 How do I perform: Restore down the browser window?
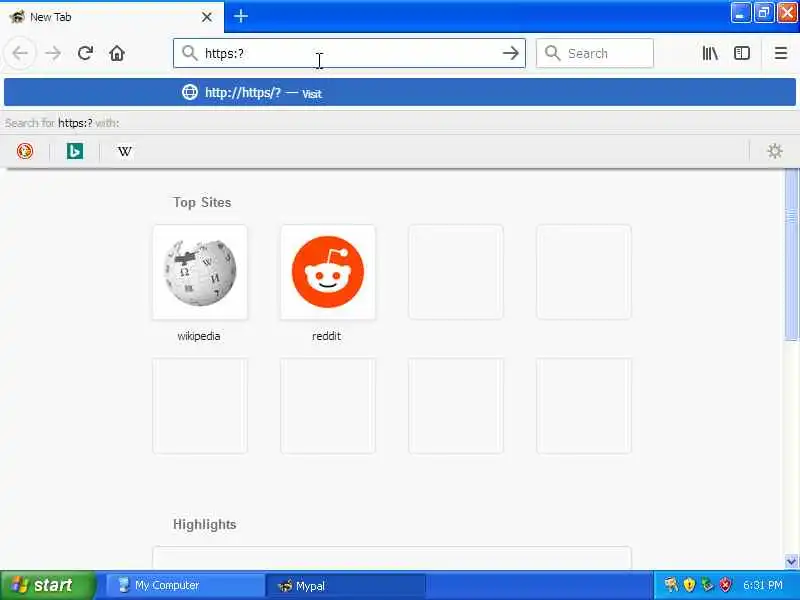764,14
